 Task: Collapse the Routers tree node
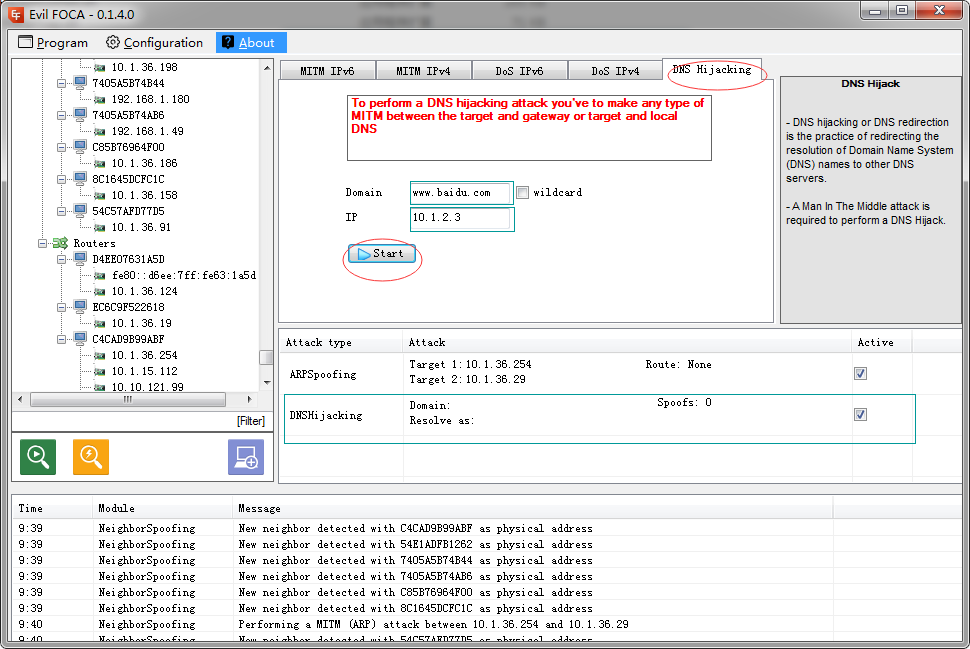[43, 243]
